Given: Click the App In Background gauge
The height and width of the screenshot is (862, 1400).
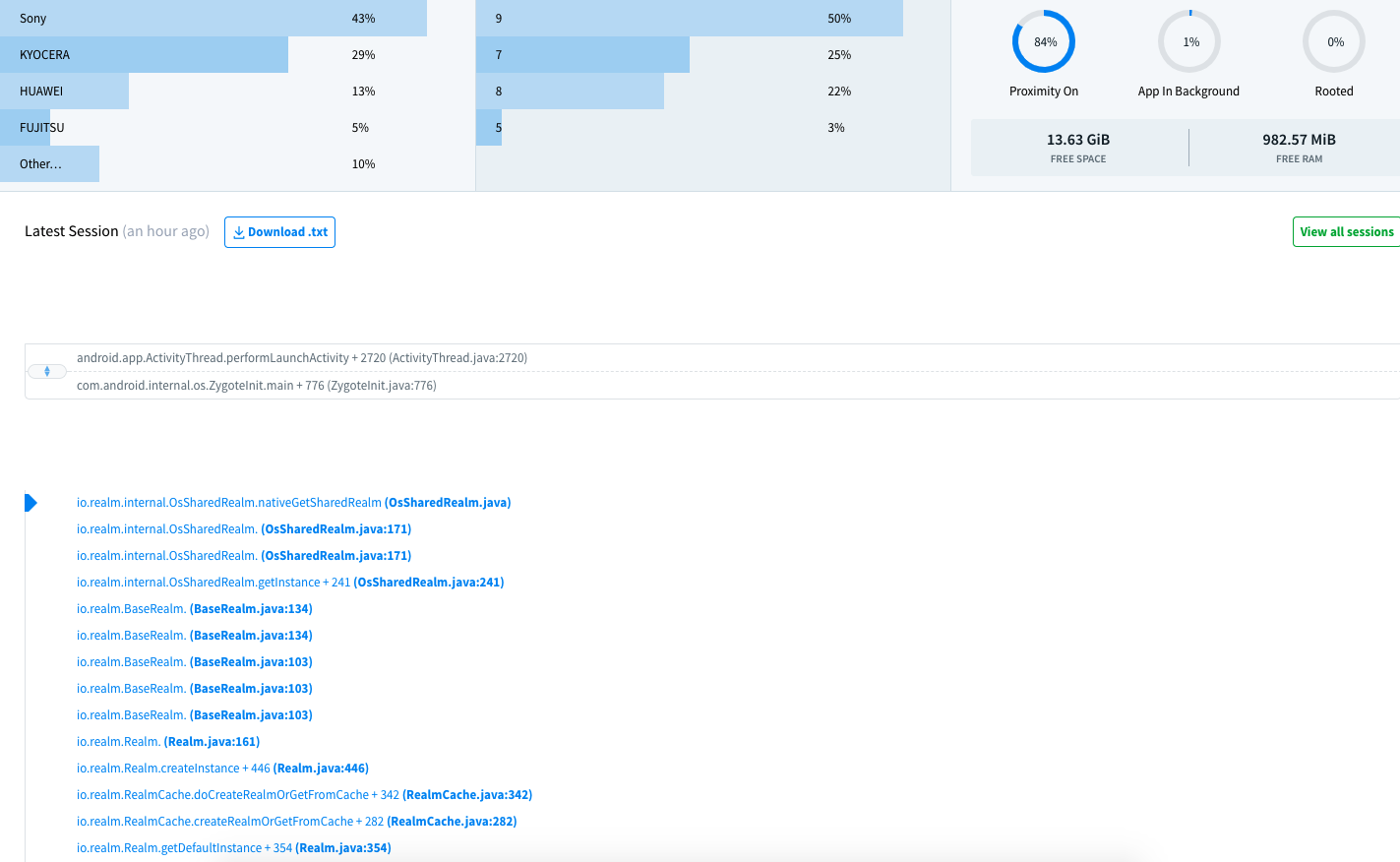Looking at the screenshot, I should click(1188, 41).
